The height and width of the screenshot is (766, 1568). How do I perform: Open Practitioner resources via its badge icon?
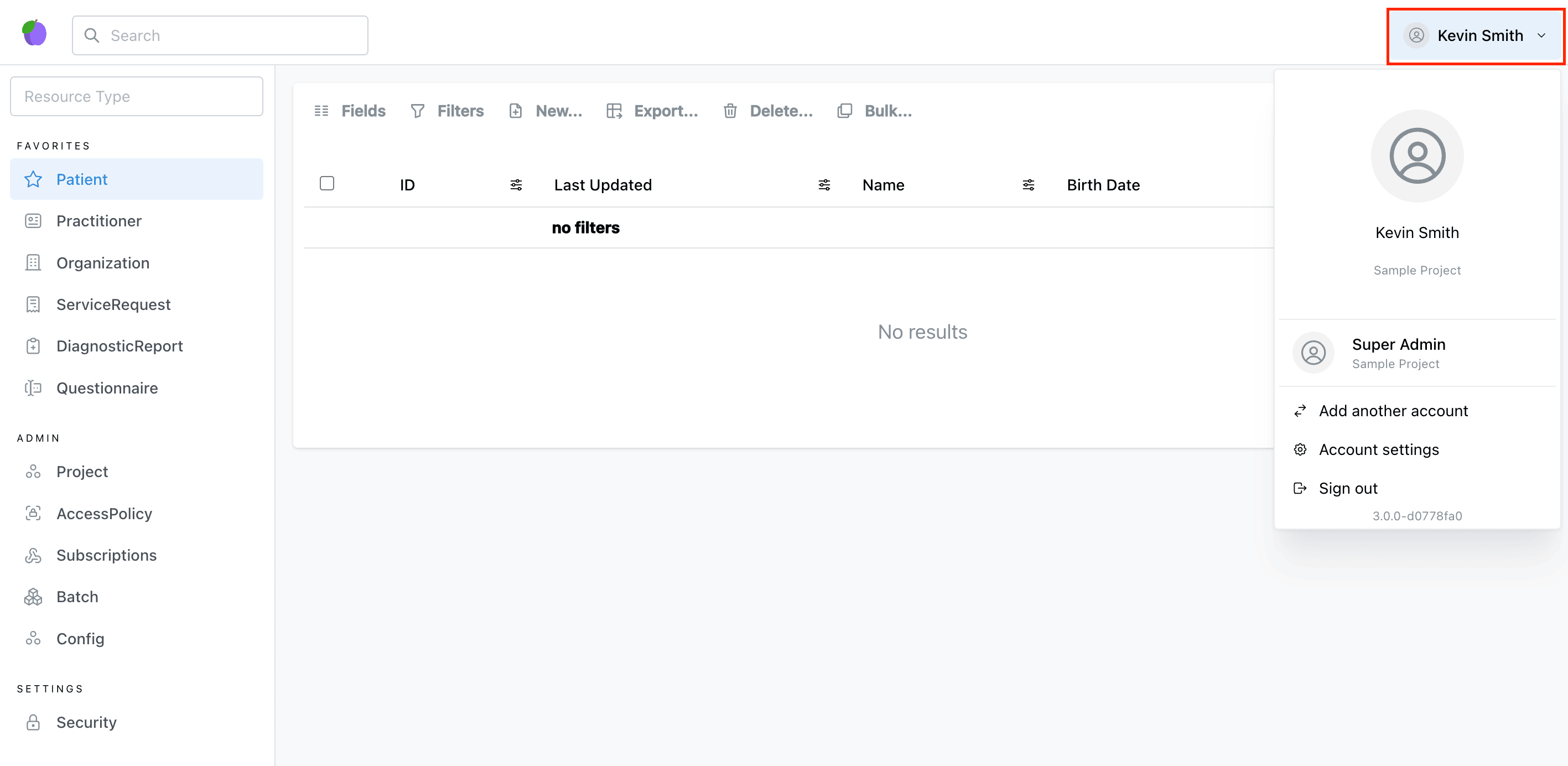33,220
